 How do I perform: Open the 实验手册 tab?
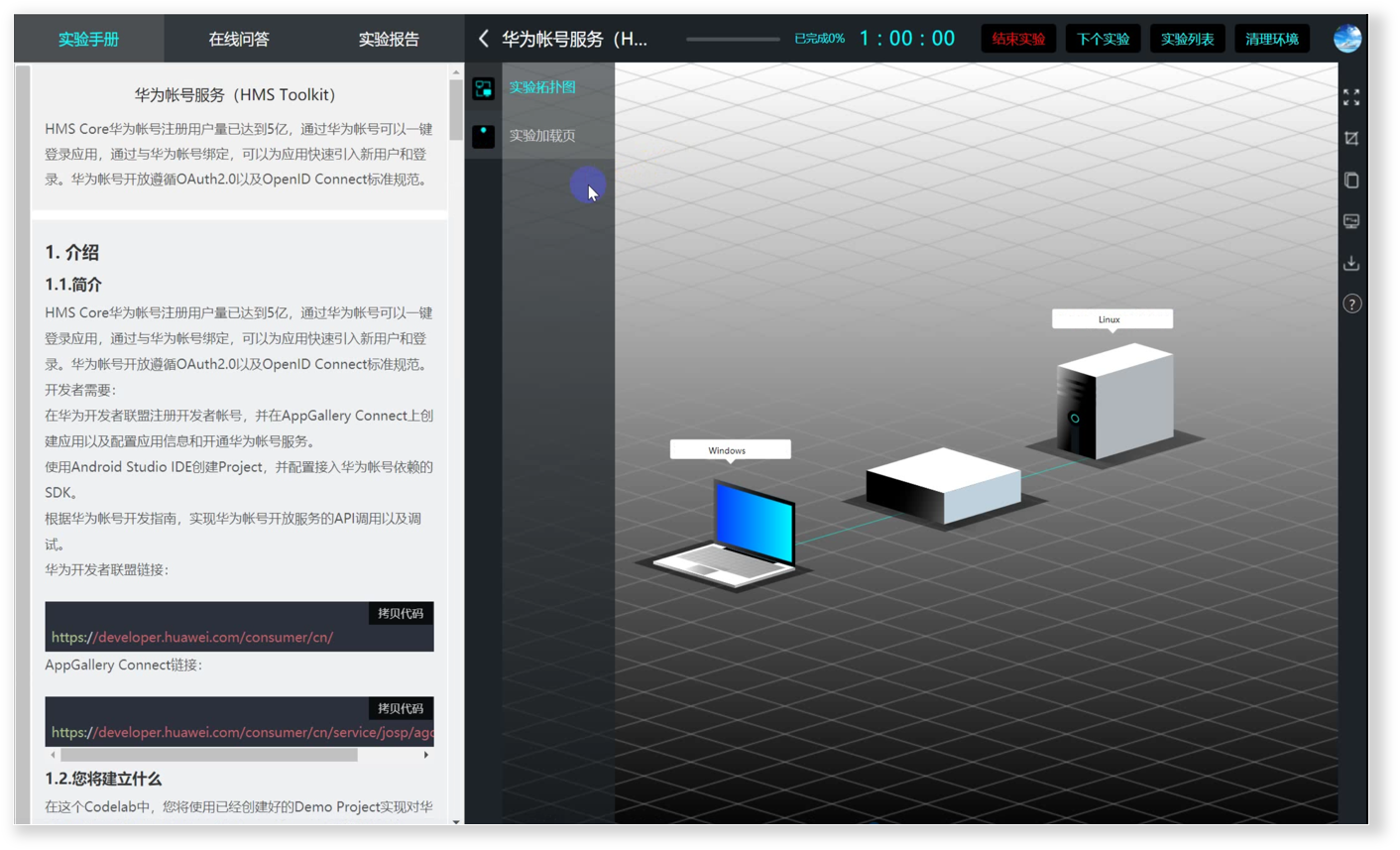89,39
